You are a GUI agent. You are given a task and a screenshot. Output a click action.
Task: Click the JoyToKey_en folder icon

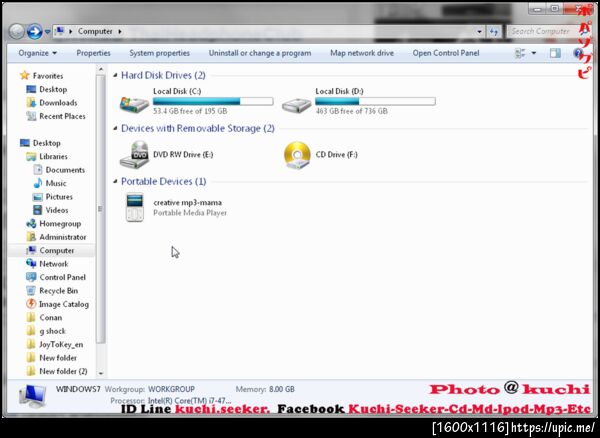click(x=31, y=344)
